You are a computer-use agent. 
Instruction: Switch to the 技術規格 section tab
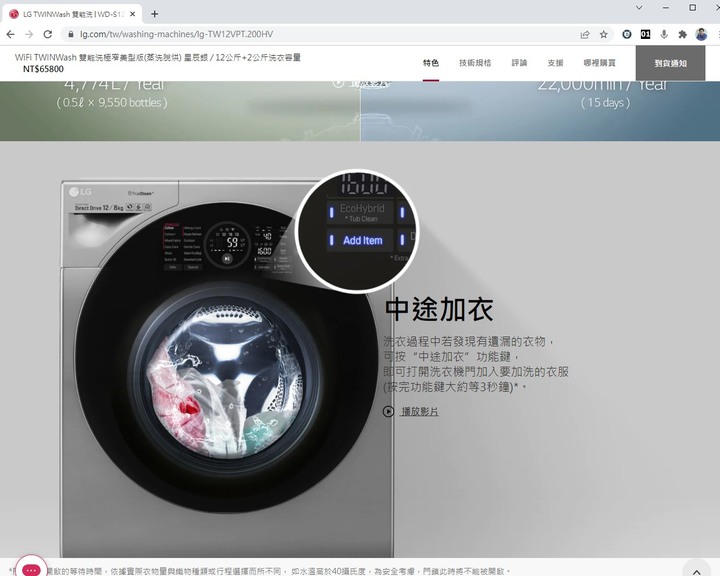pyautogui.click(x=475, y=63)
